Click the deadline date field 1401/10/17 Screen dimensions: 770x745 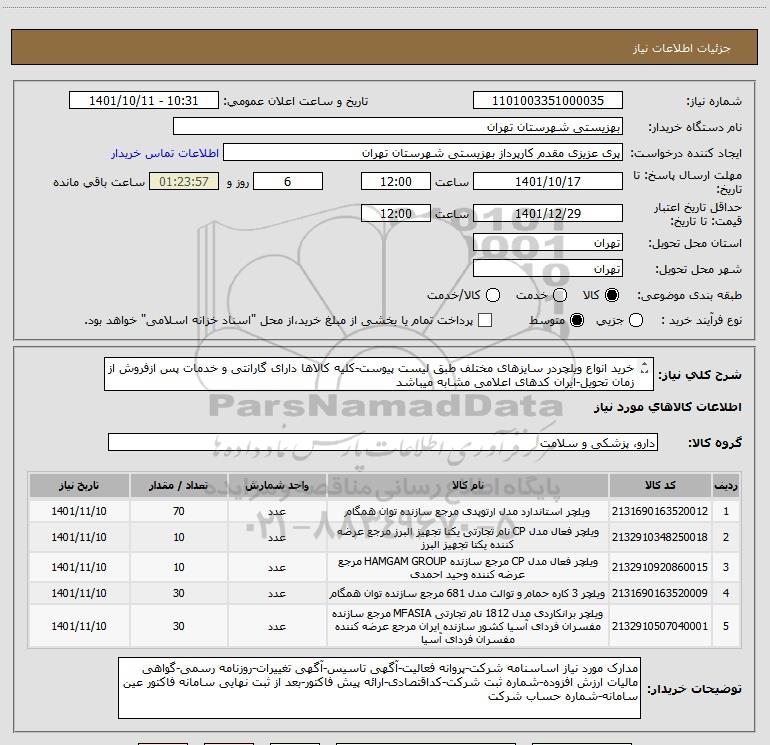pyautogui.click(x=548, y=182)
